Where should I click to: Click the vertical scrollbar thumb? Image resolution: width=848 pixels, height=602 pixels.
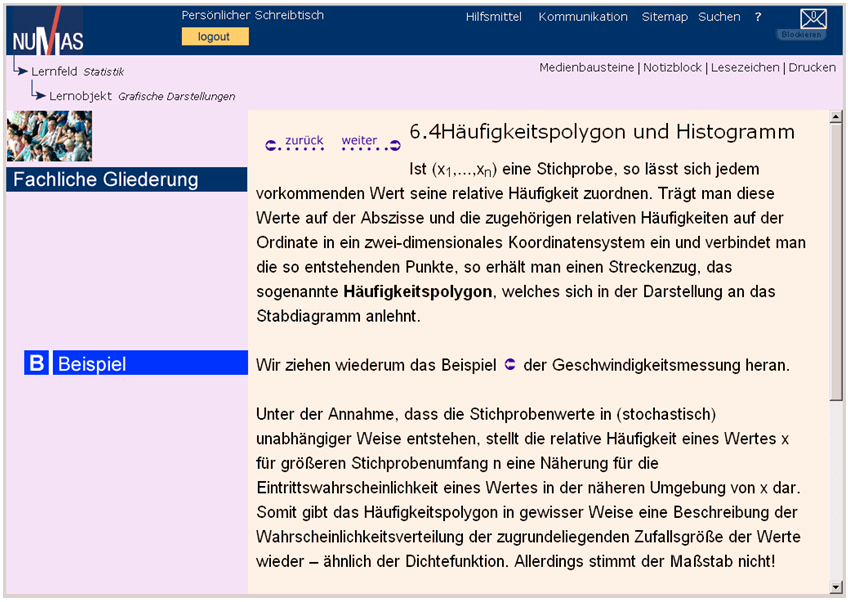(x=836, y=261)
